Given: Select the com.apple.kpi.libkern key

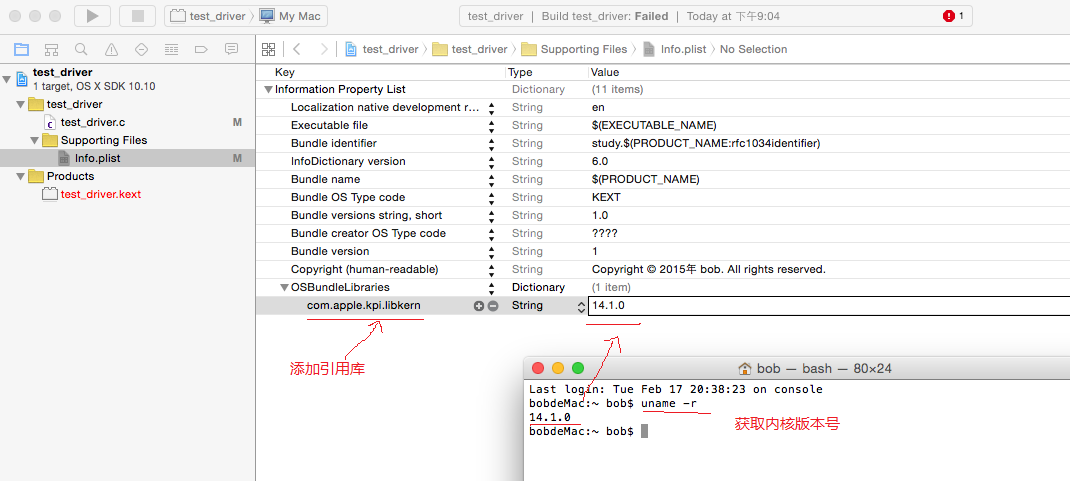Looking at the screenshot, I should [x=364, y=306].
